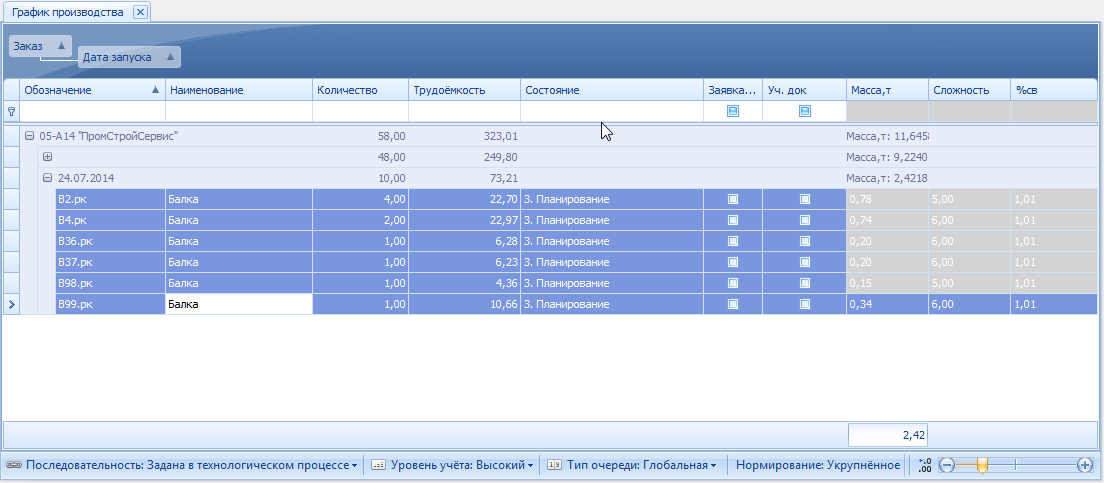Toggle the Заявка filter checkbox
This screenshot has width=1104, height=483.
click(x=733, y=111)
